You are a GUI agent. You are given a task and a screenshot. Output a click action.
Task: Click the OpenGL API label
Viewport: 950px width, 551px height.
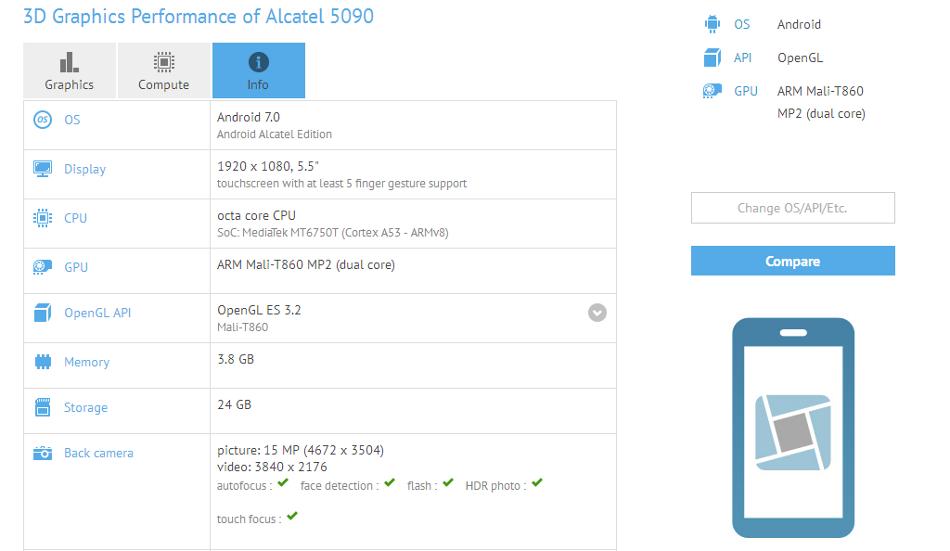point(98,313)
